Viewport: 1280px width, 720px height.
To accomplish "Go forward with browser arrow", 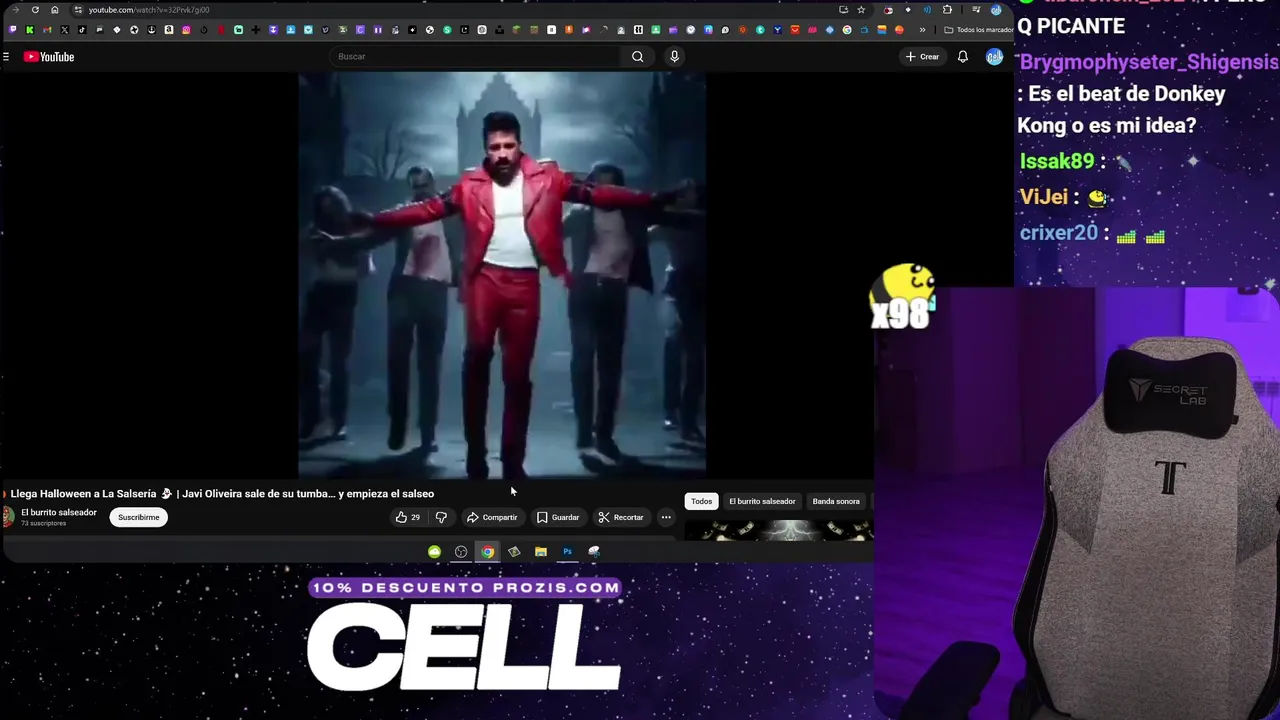I will click(15, 10).
